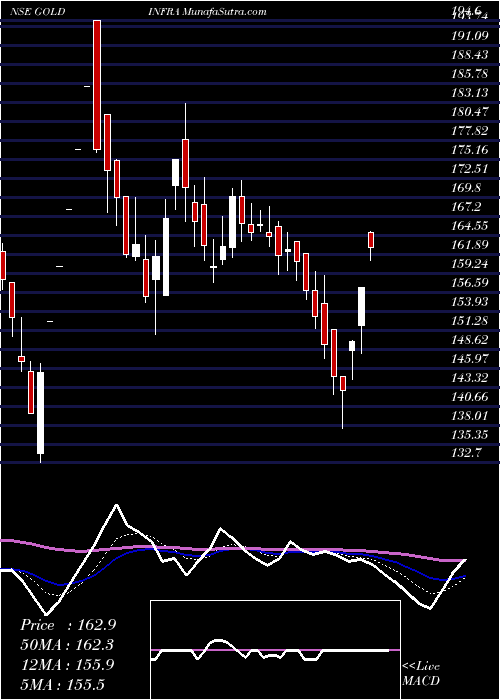
Task: Click the 180.47 axis value
Action: point(469,111)
